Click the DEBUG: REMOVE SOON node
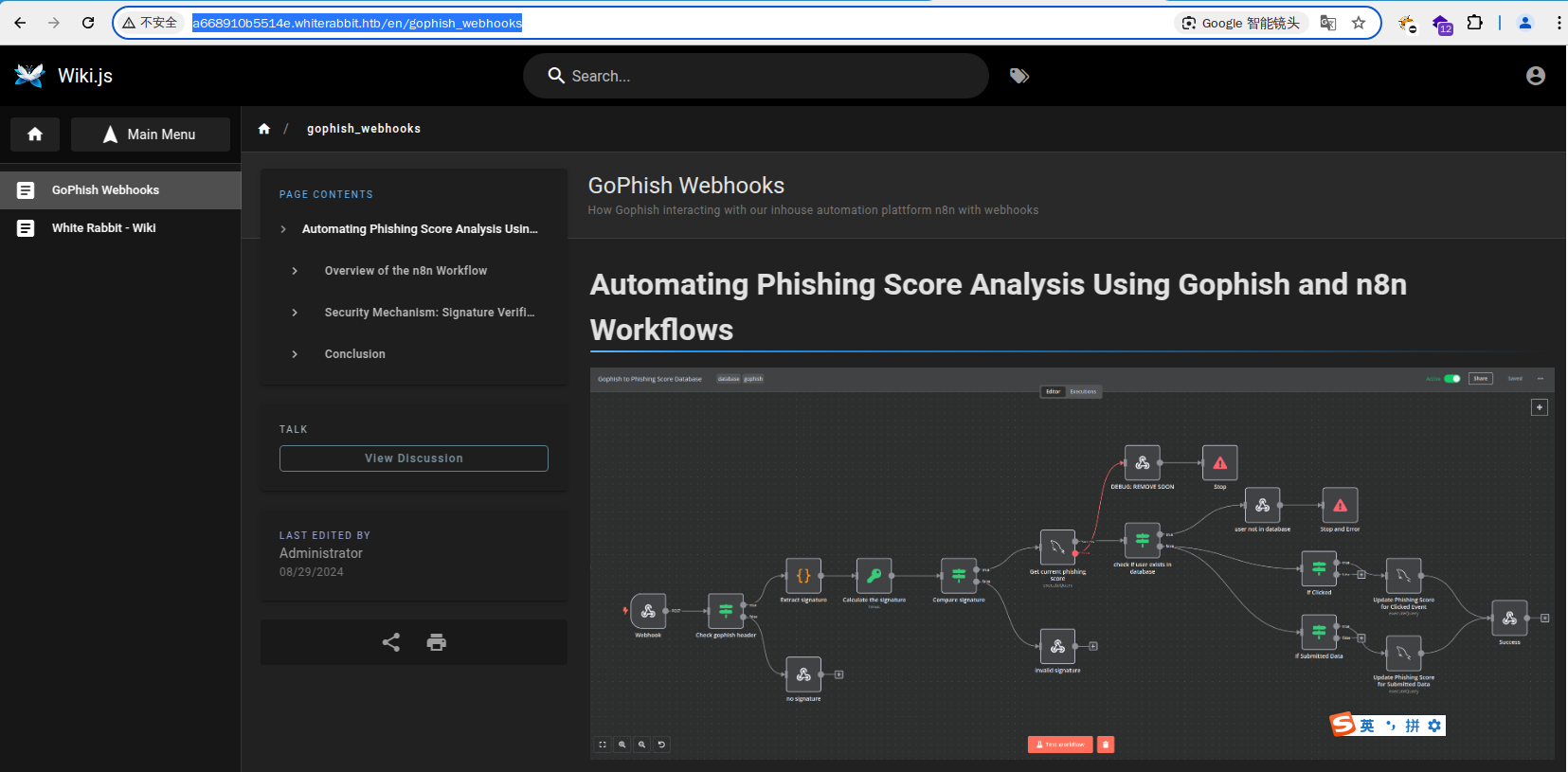 point(1143,463)
